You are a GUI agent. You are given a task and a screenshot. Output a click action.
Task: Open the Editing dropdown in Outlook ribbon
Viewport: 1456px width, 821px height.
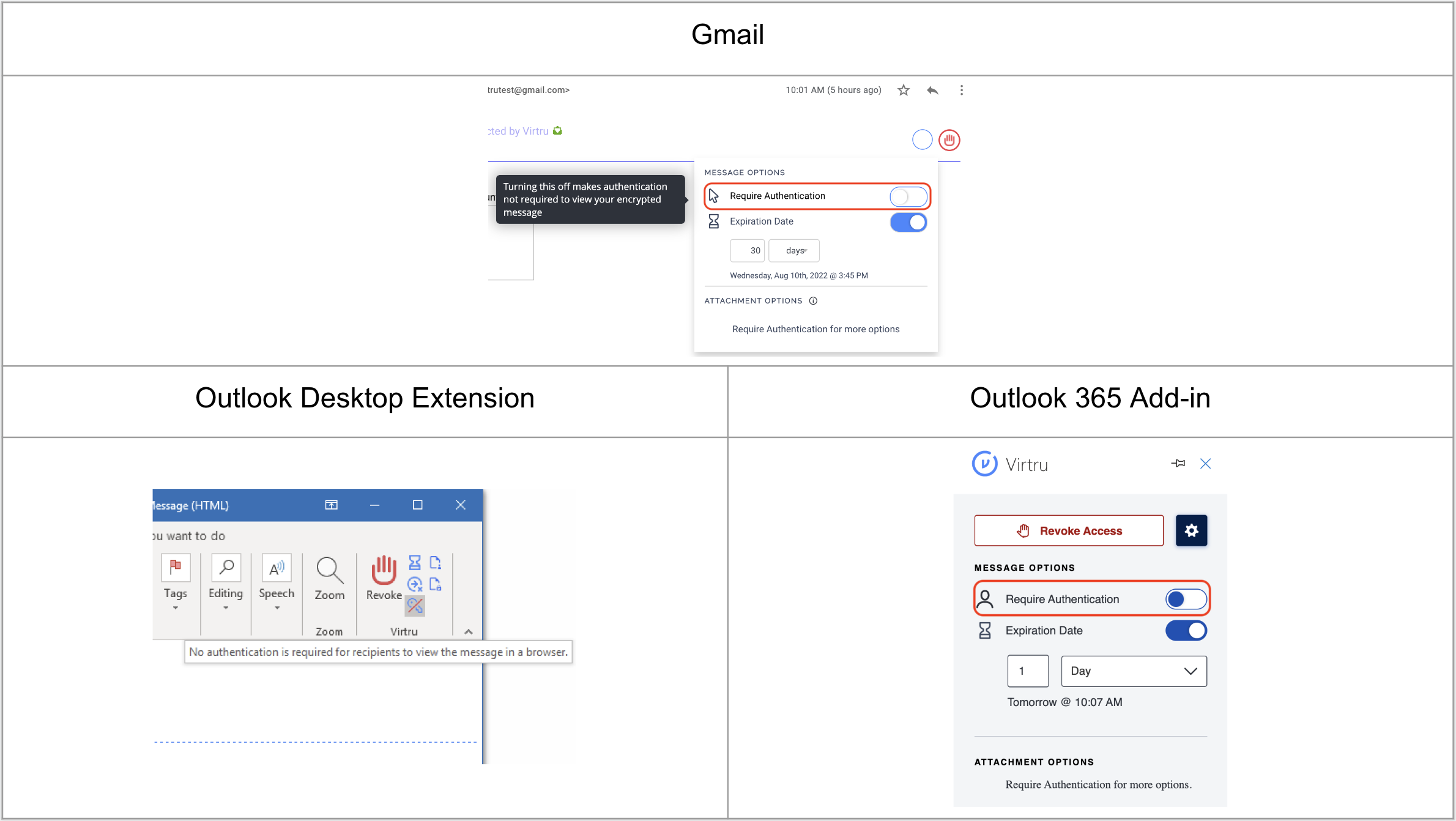pyautogui.click(x=226, y=582)
